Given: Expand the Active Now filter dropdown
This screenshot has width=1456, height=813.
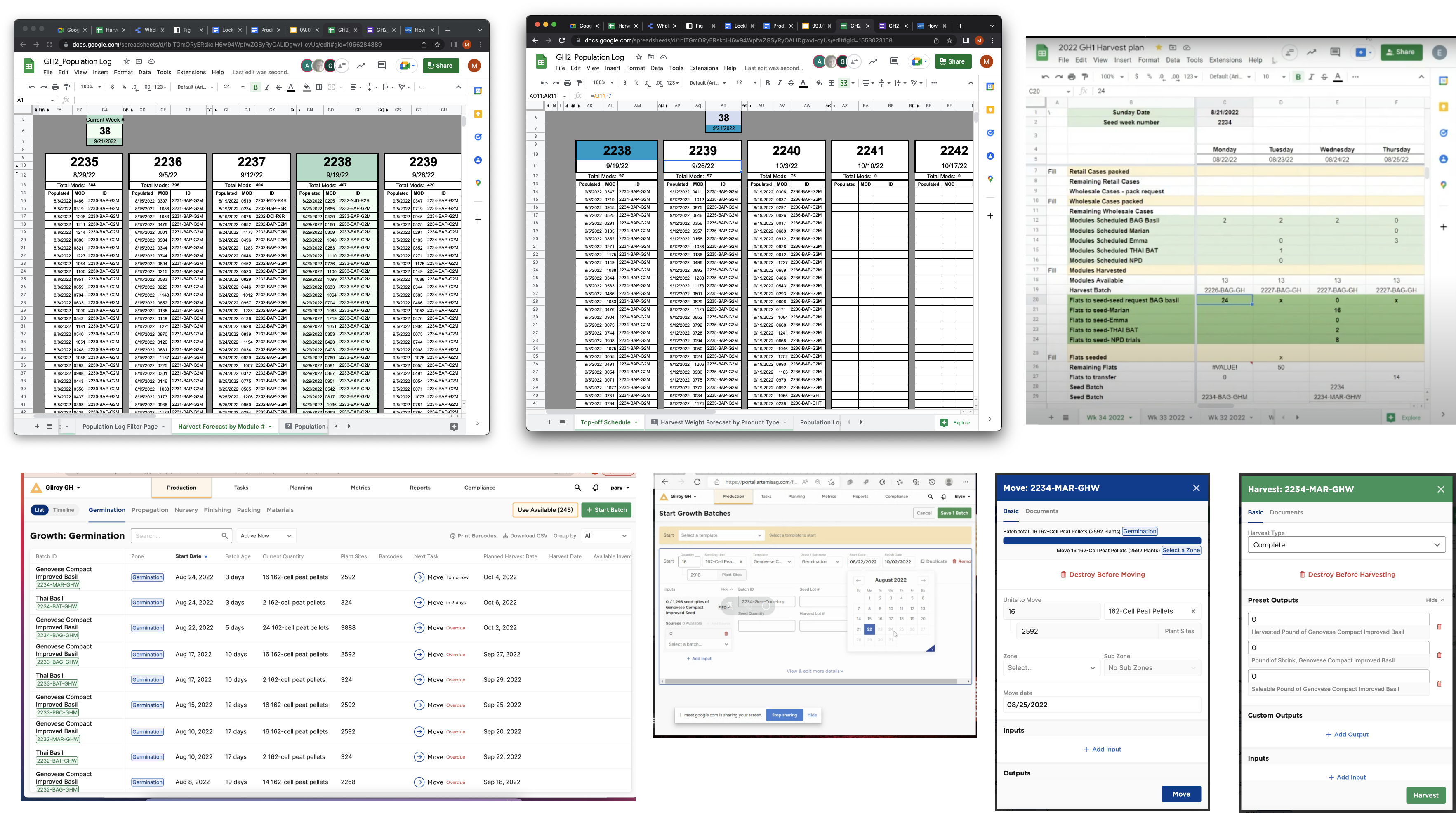Looking at the screenshot, I should pos(266,536).
